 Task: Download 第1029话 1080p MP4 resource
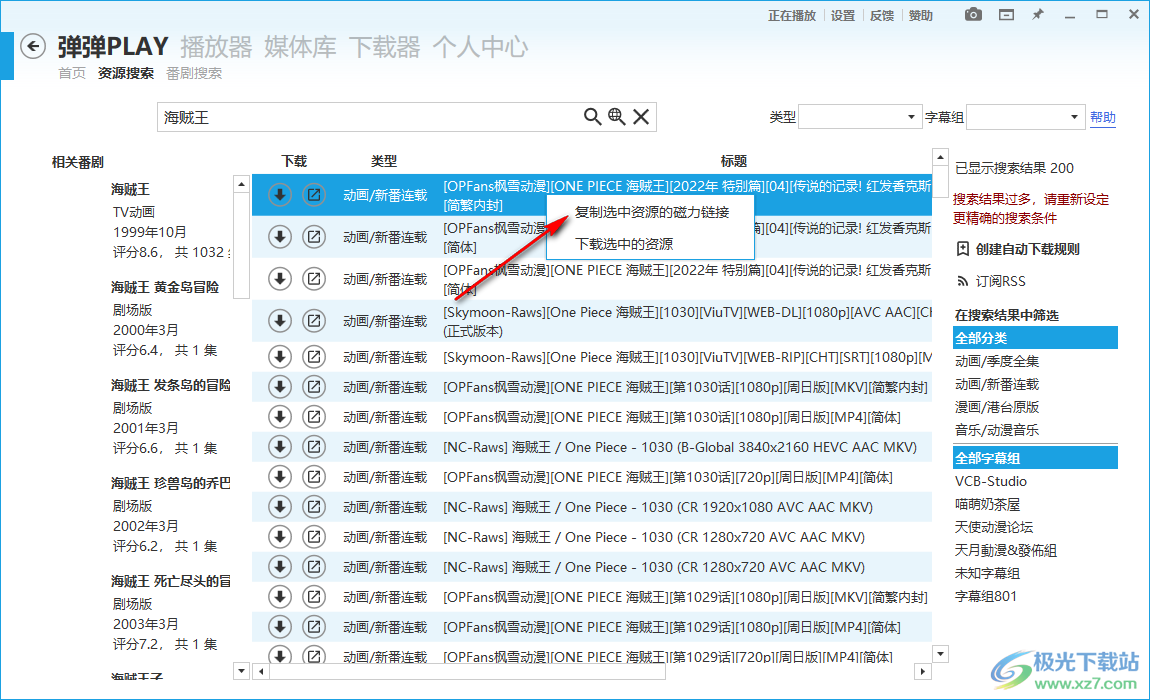[279, 628]
